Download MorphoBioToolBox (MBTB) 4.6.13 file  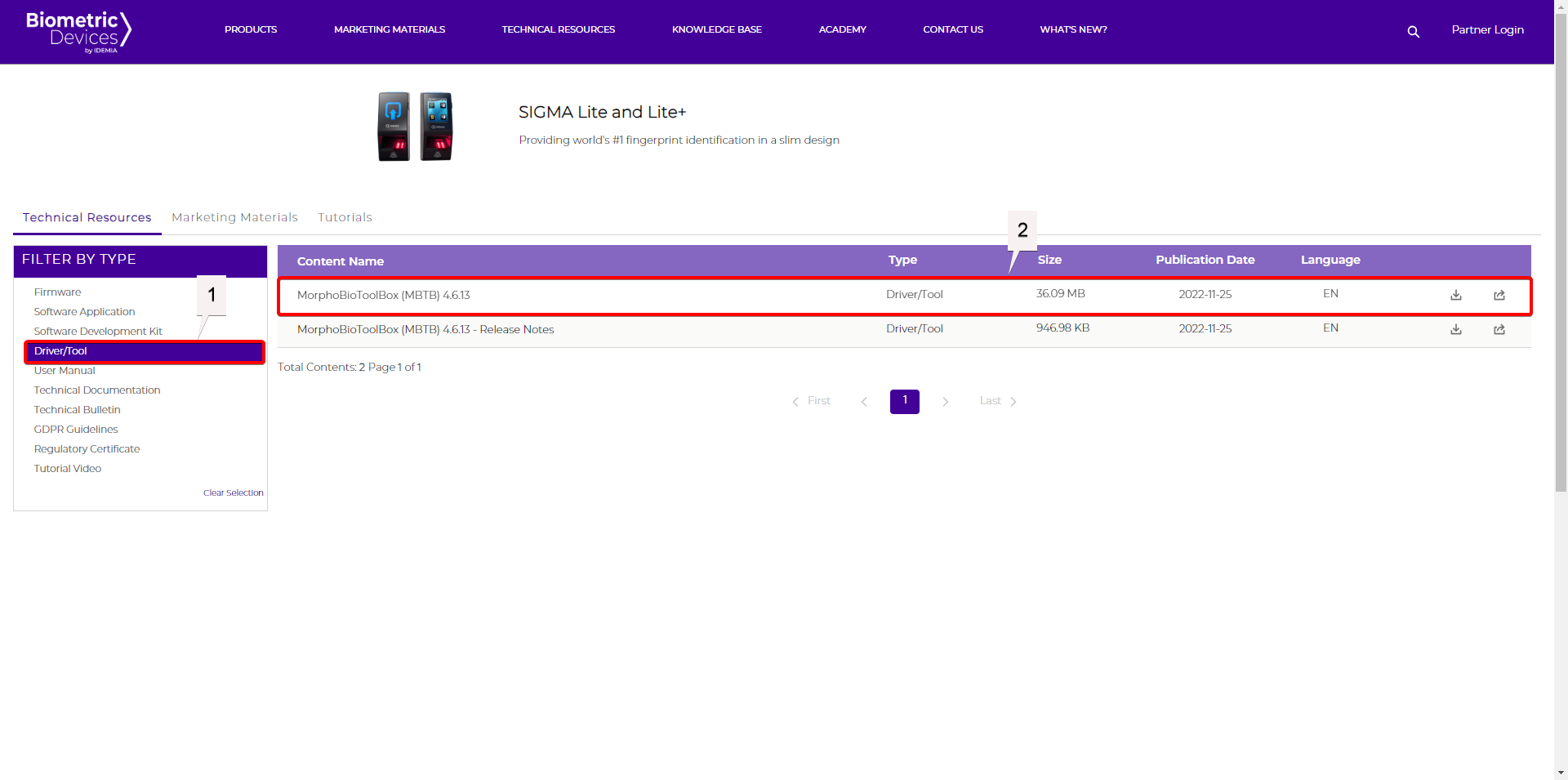[x=1456, y=295]
